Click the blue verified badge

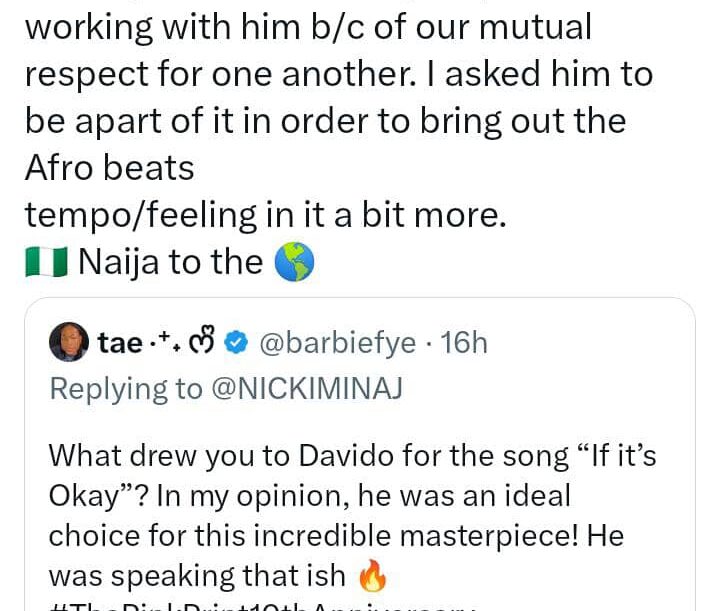click(235, 343)
